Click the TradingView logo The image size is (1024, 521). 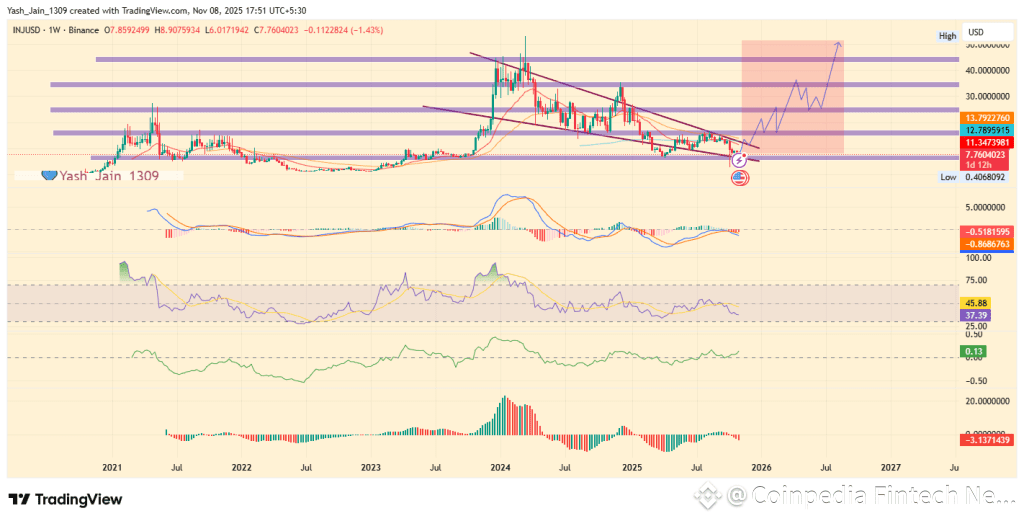65,499
